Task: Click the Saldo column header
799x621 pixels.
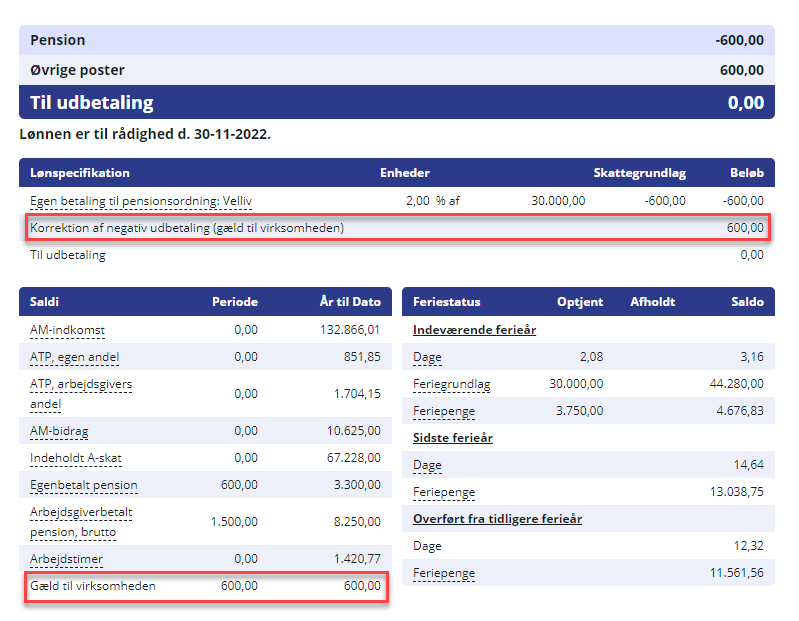Action: pyautogui.click(x=748, y=302)
